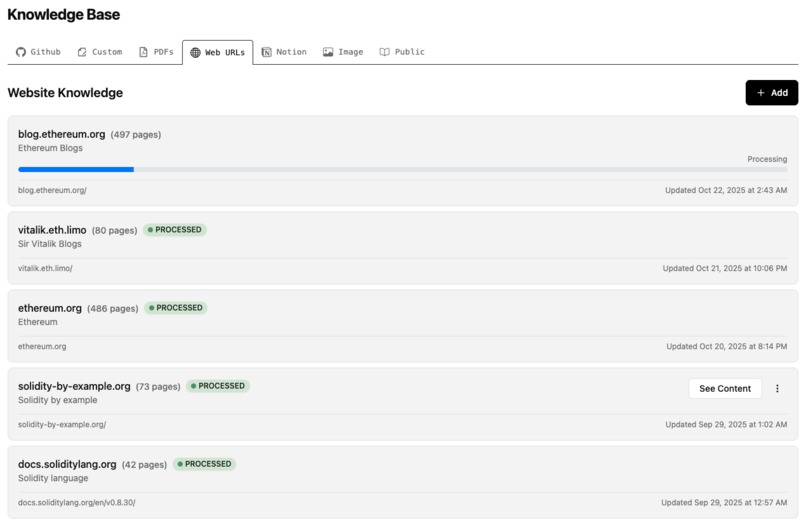Click the plus icon in Add button
Image resolution: width=806 pixels, height=525 pixels.
pos(761,93)
